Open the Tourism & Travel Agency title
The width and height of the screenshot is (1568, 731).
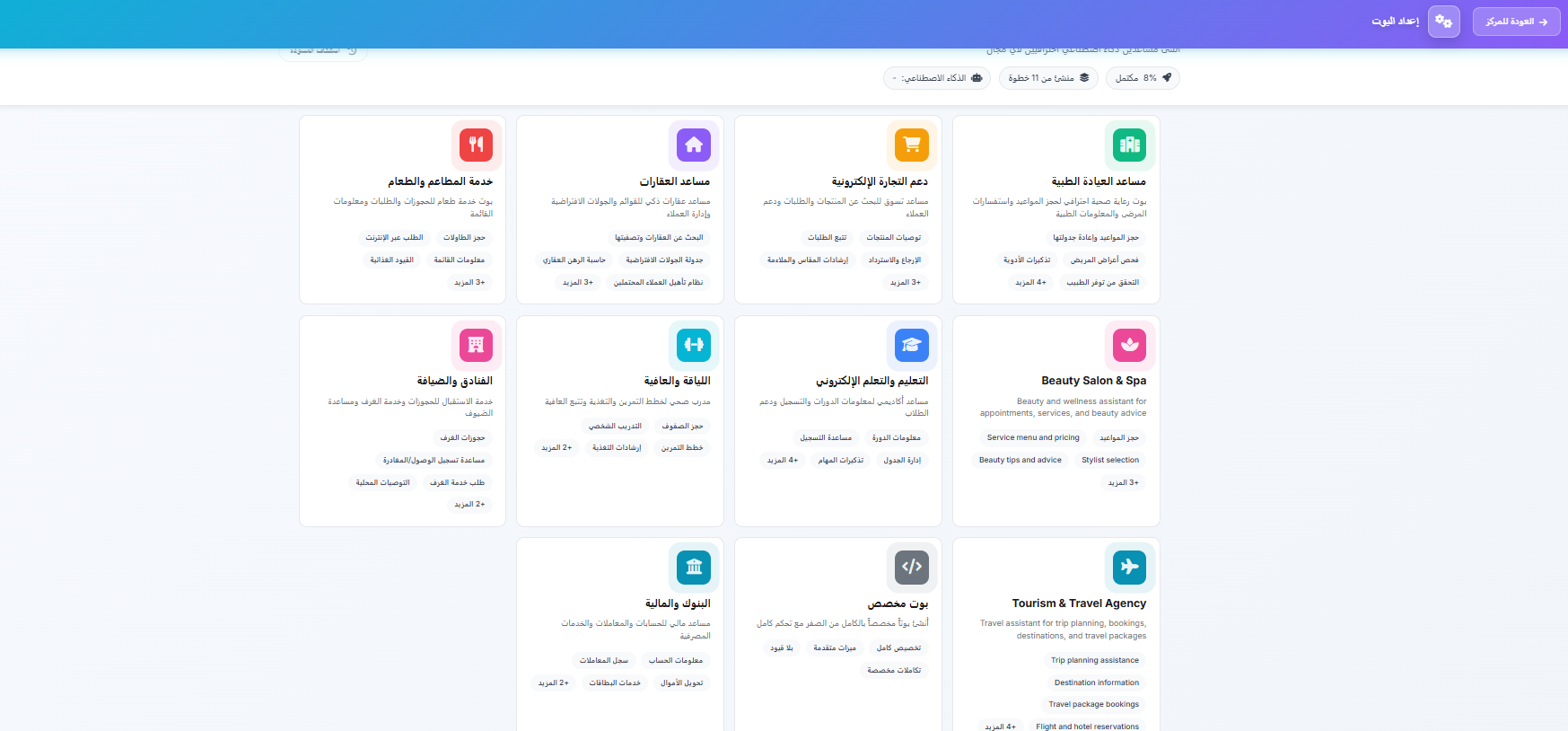(1079, 603)
